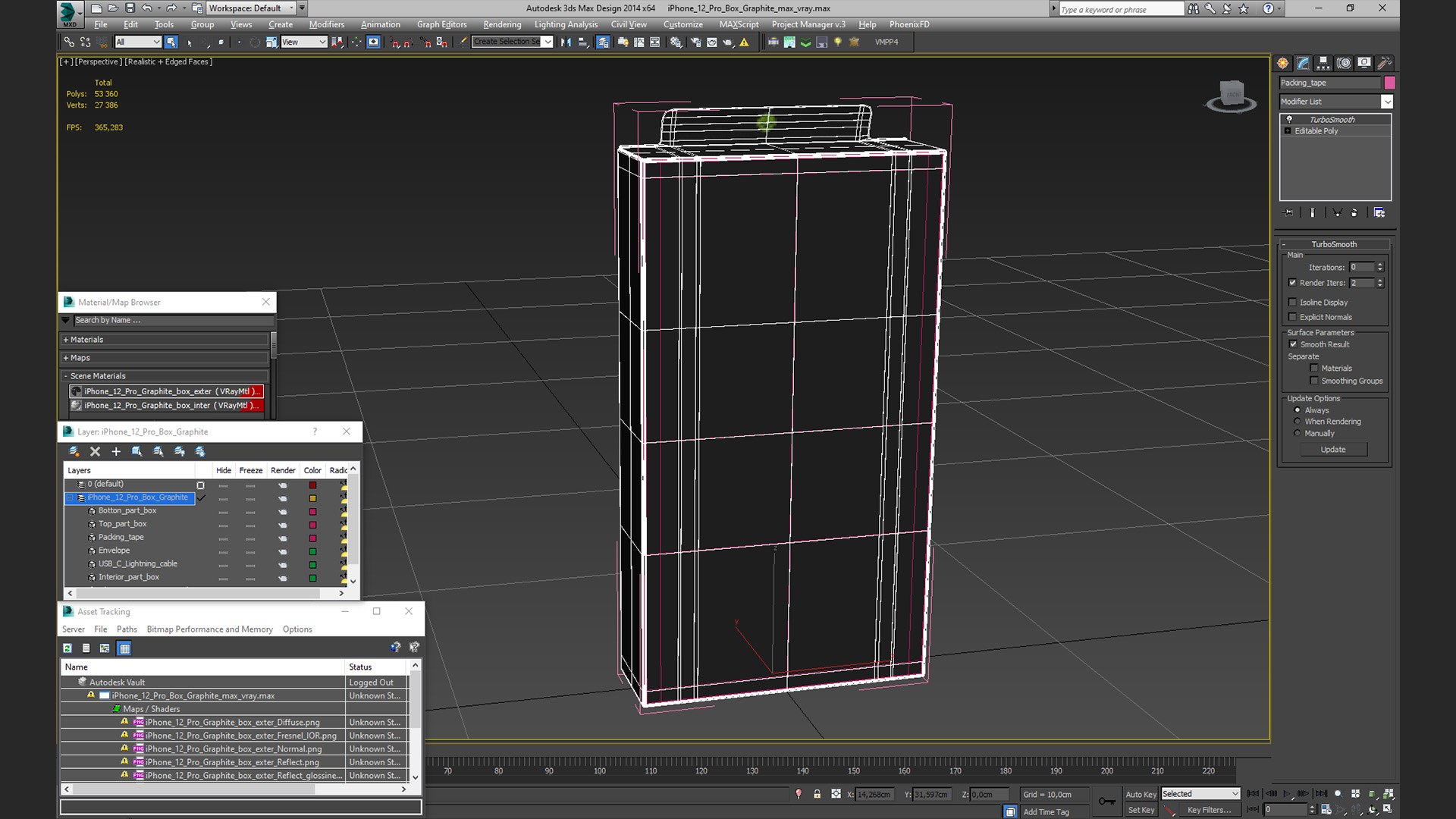The image size is (1456, 819).
Task: Open the Display command panel tab
Action: click(1364, 63)
